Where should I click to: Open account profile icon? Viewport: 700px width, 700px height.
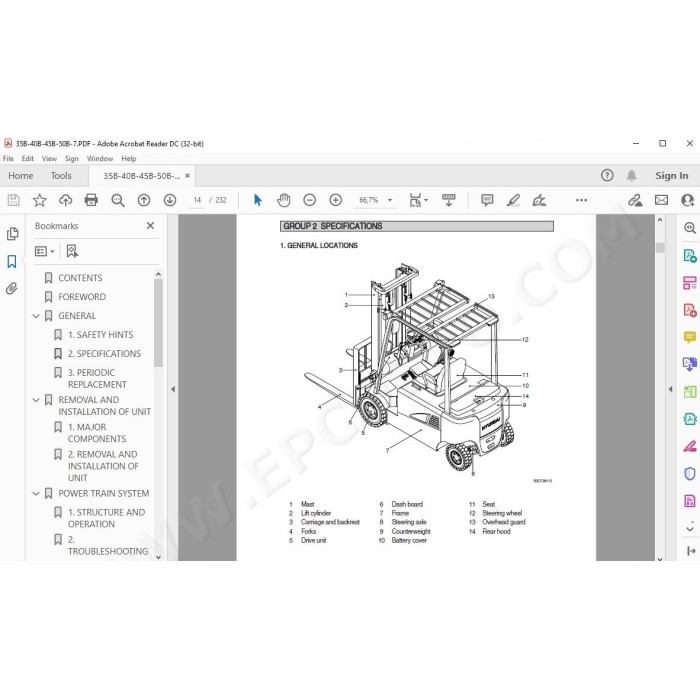click(x=688, y=200)
